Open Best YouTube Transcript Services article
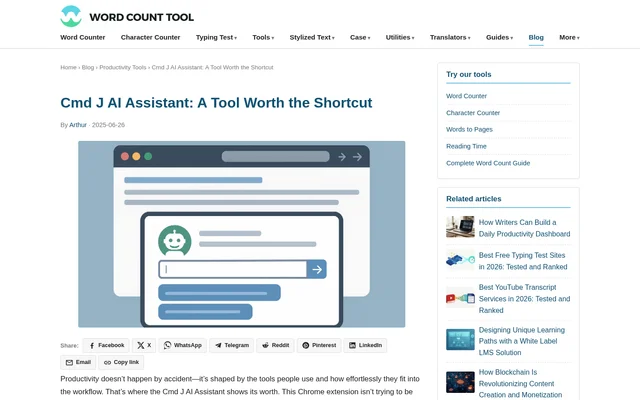This screenshot has height=400, width=640. tap(524, 299)
